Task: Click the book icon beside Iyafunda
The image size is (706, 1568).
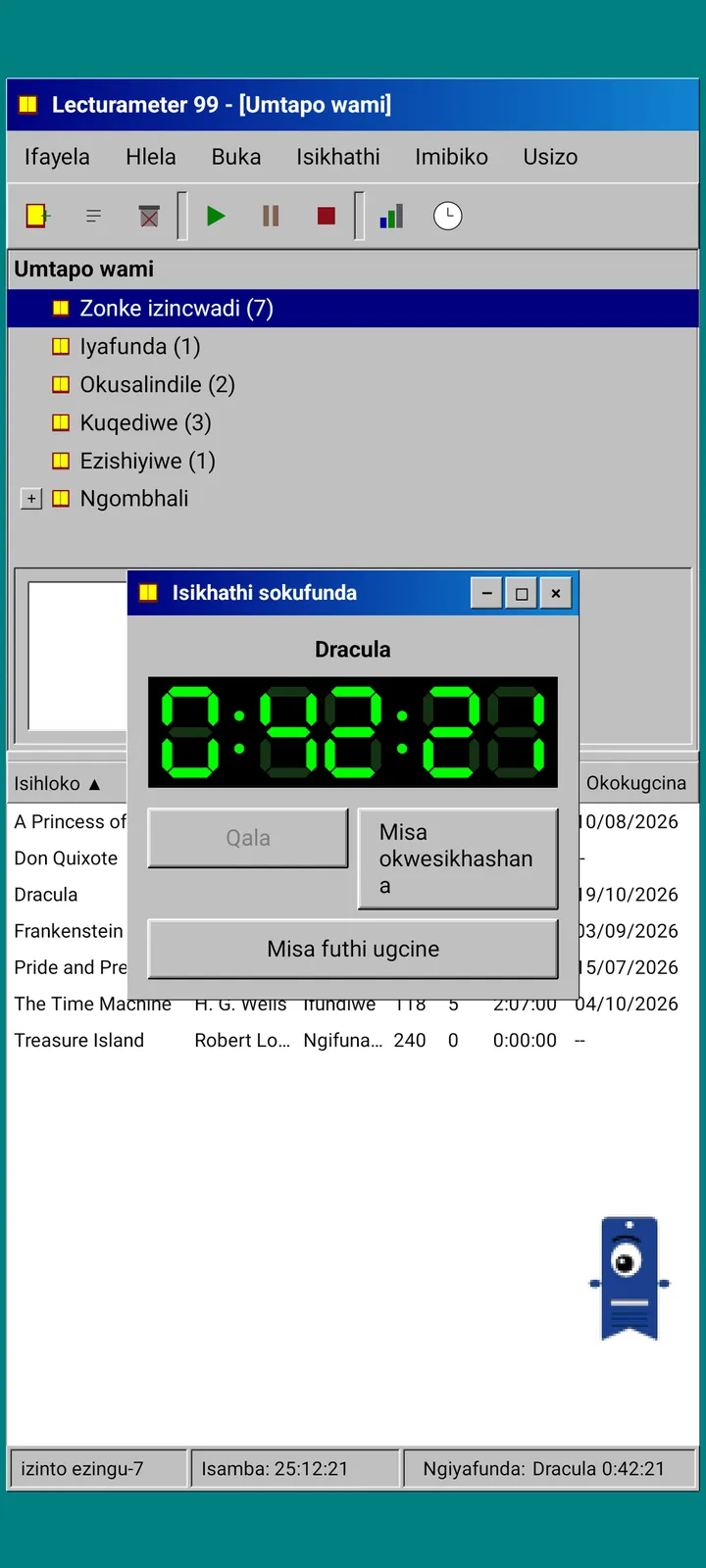Action: (61, 346)
